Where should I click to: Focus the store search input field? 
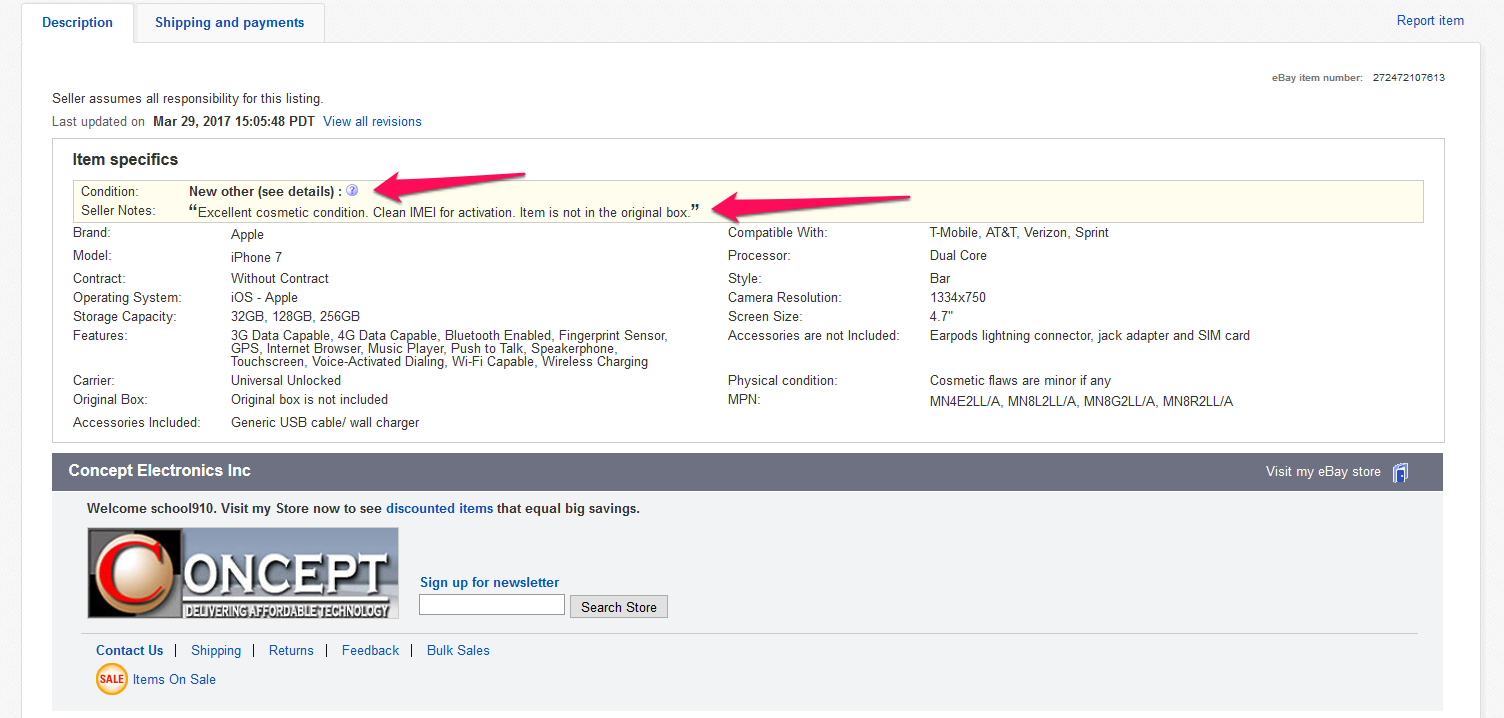tap(492, 605)
